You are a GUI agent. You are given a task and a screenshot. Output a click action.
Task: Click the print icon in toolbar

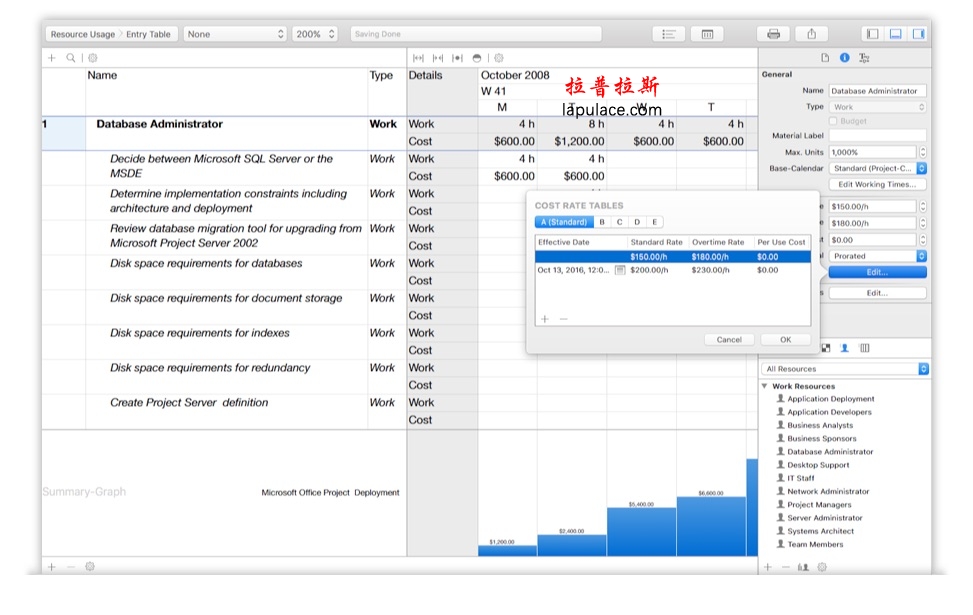pos(773,34)
